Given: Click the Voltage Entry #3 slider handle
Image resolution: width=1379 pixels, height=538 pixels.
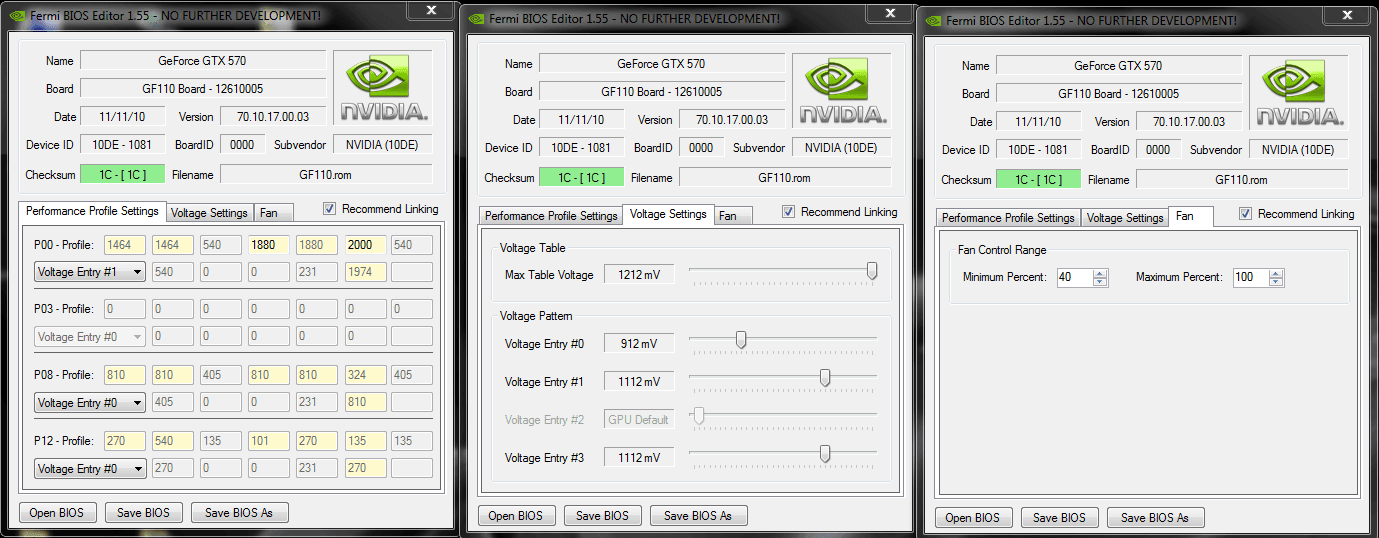Looking at the screenshot, I should pyautogui.click(x=825, y=454).
